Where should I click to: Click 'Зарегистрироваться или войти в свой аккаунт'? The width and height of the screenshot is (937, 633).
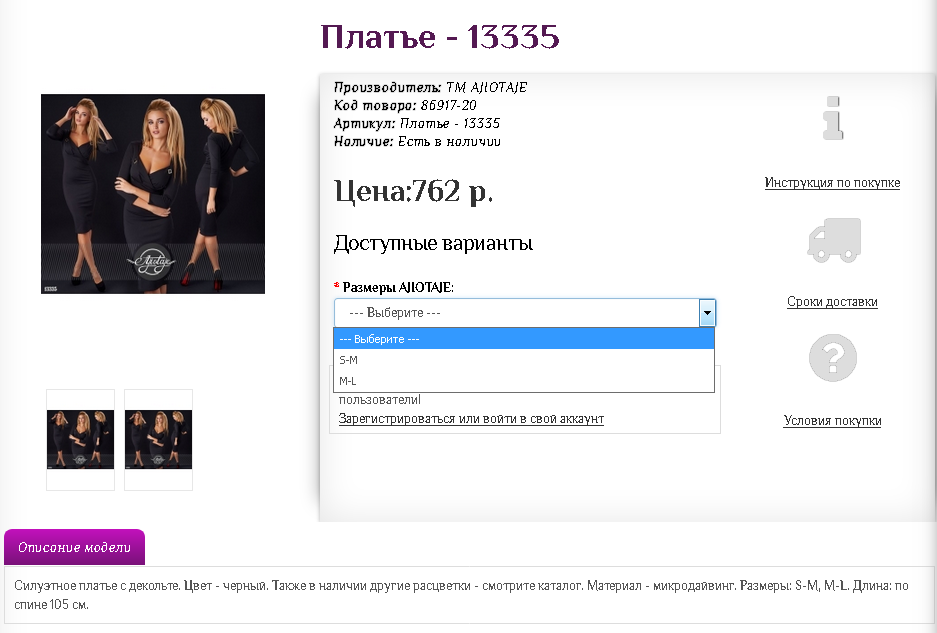[x=471, y=419]
